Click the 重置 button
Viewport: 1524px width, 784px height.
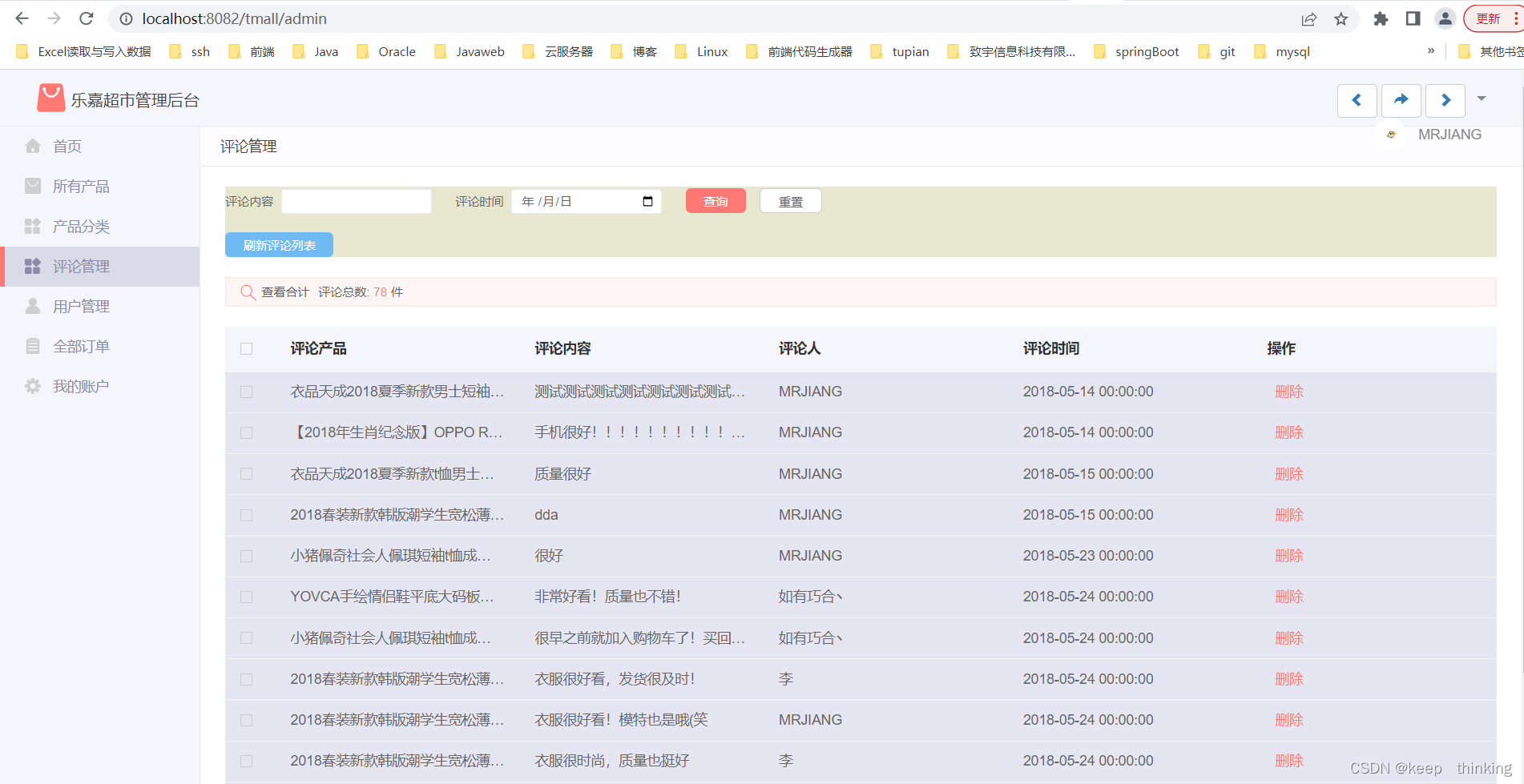[x=791, y=201]
